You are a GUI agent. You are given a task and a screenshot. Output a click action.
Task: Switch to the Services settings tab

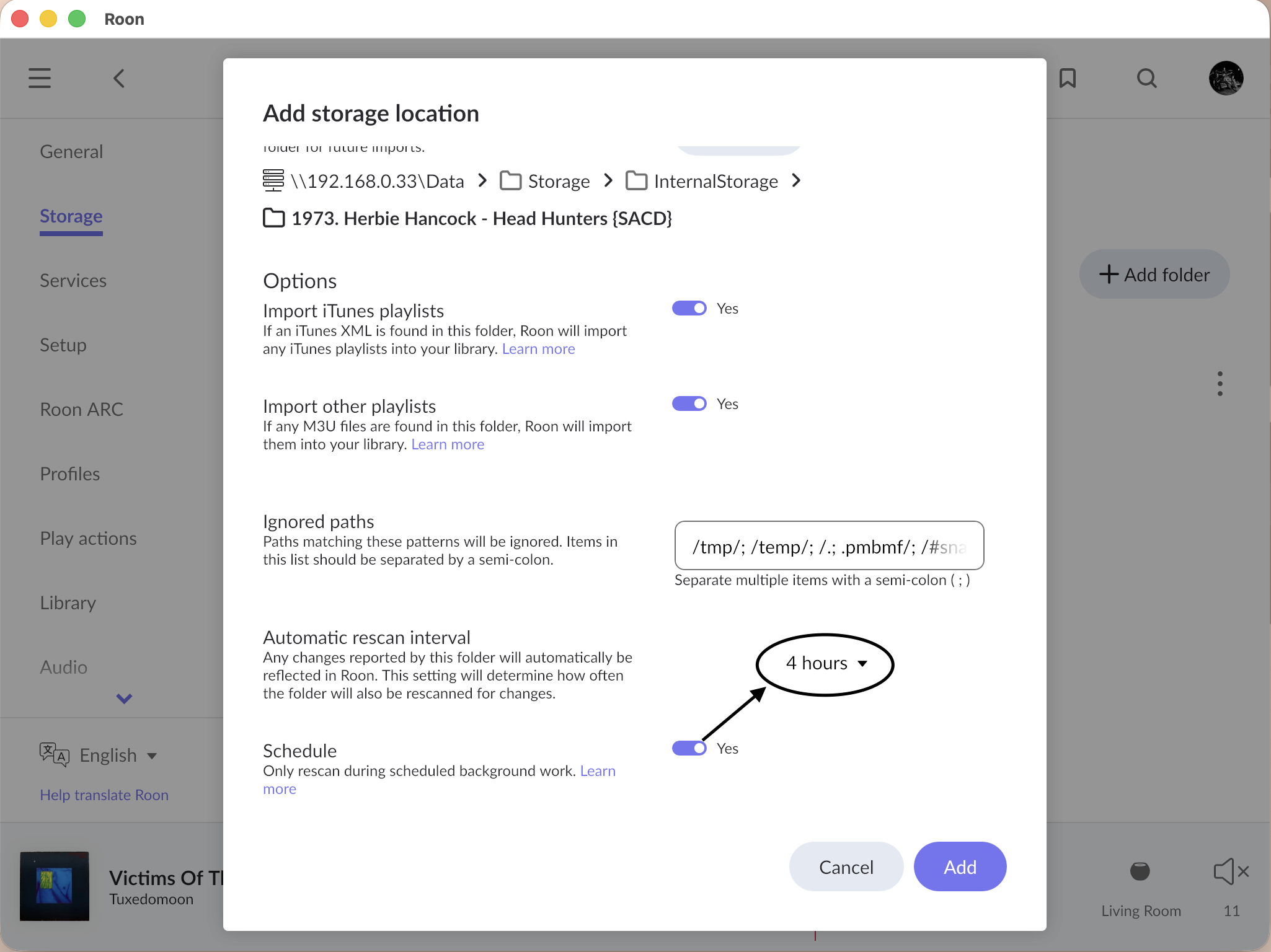pos(73,280)
